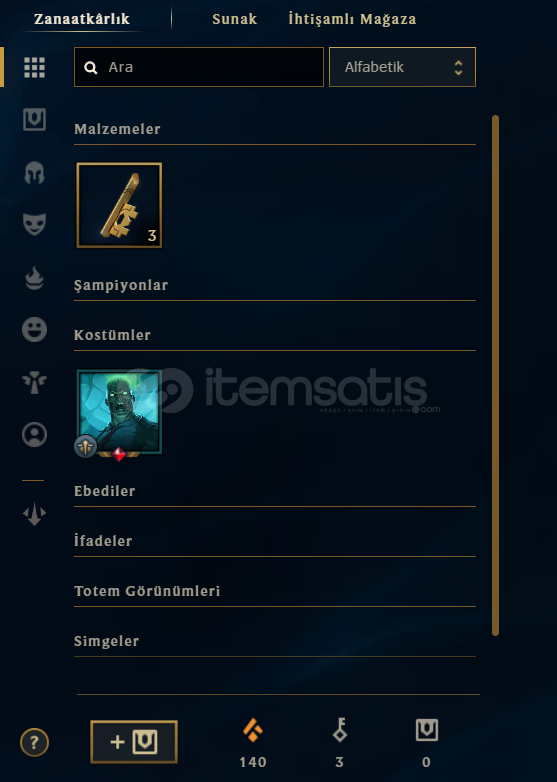Click the orange essence currency icon
Screen dimensions: 557x782
click(x=253, y=730)
